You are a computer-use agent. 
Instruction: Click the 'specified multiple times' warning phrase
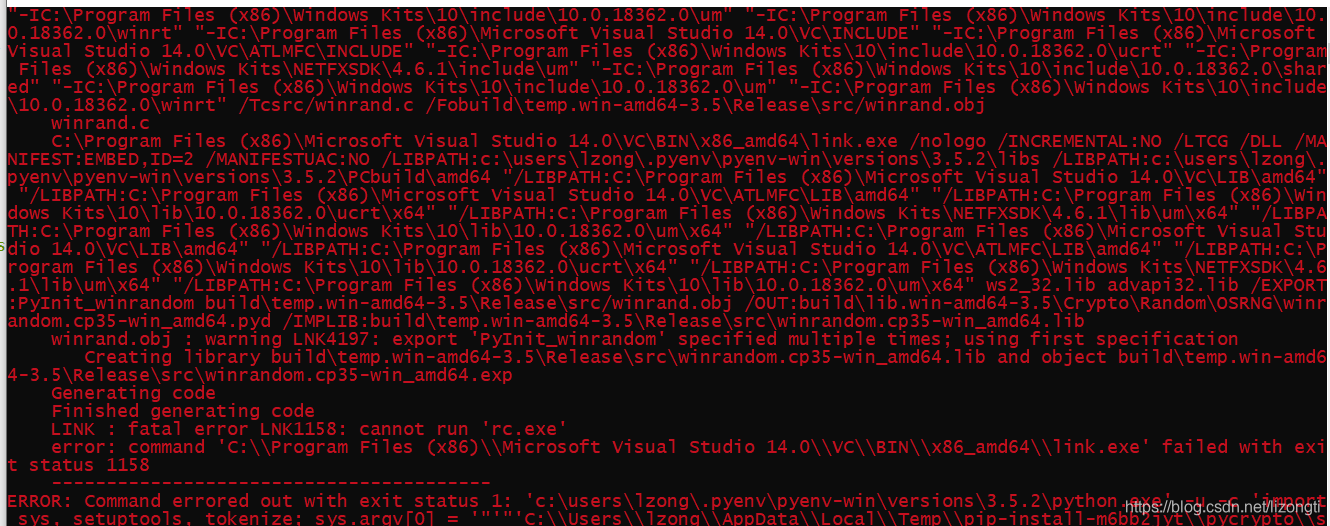(x=811, y=339)
